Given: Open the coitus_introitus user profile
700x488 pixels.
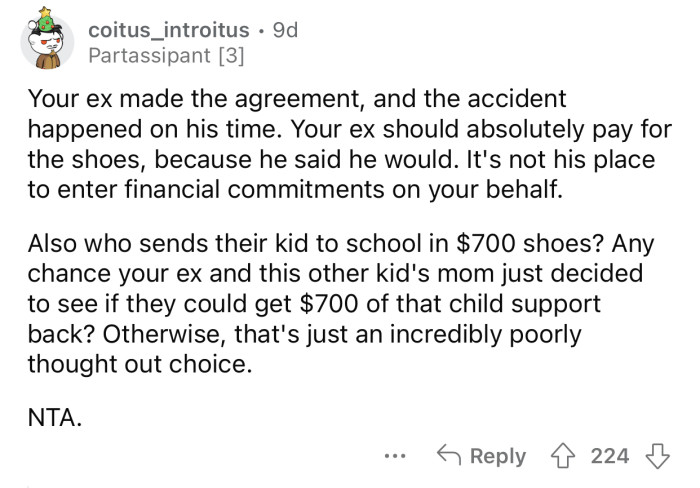Looking at the screenshot, I should click(169, 31).
